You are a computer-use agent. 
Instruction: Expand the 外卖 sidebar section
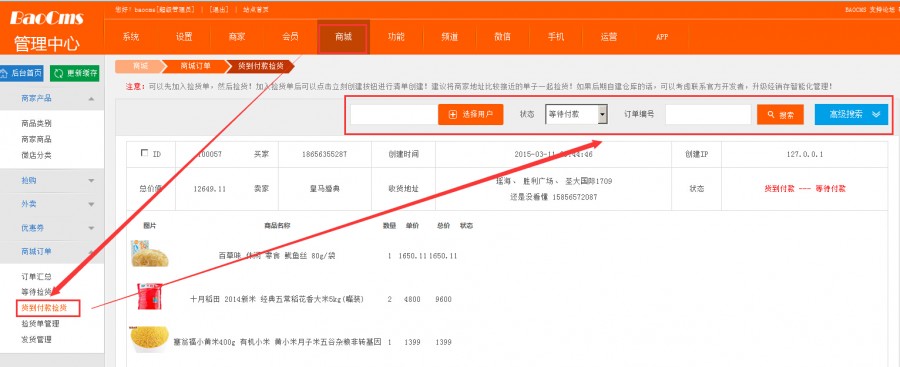[52, 204]
